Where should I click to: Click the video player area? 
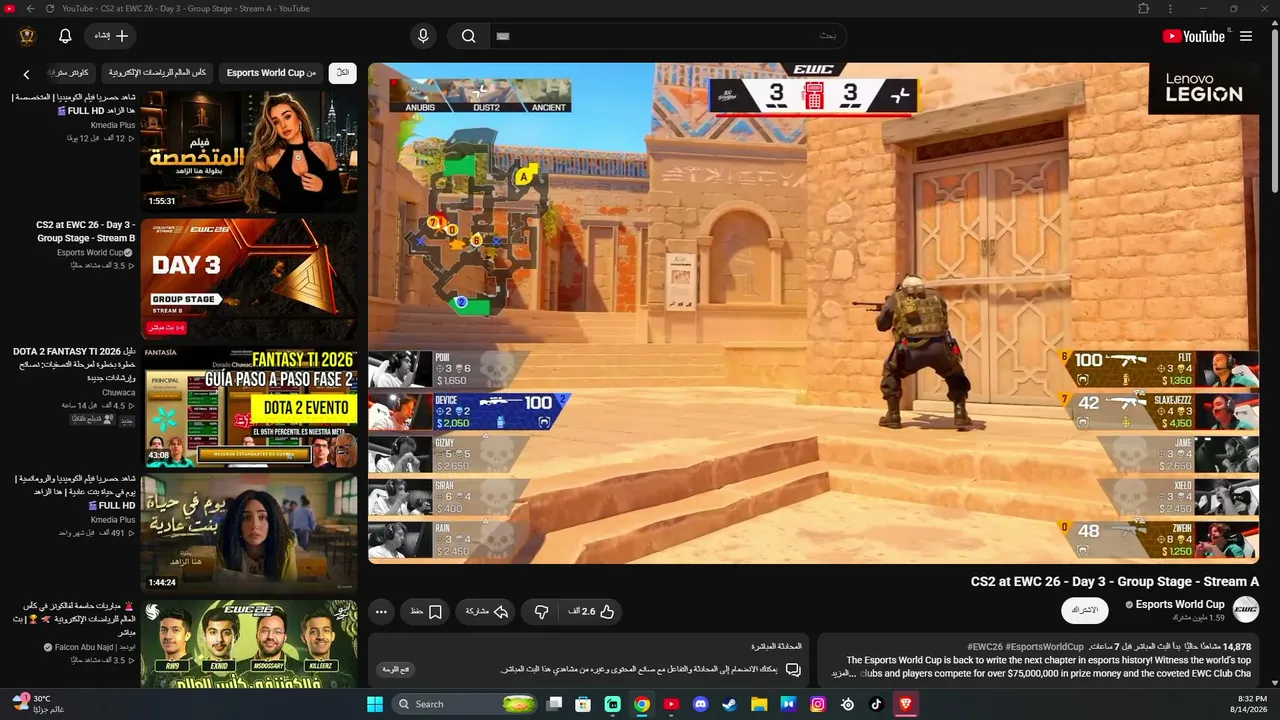point(813,313)
